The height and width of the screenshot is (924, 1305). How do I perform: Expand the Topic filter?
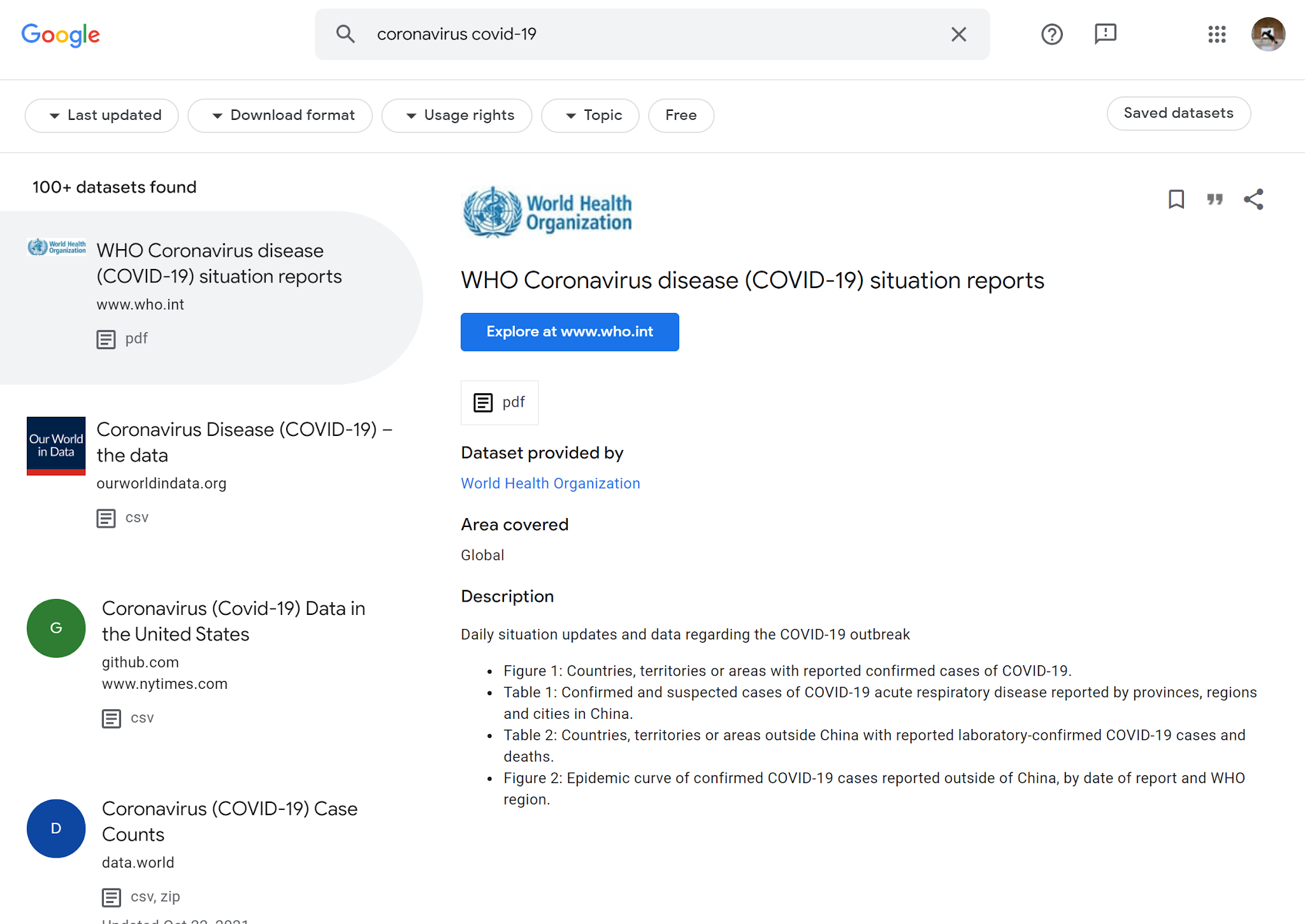point(590,115)
